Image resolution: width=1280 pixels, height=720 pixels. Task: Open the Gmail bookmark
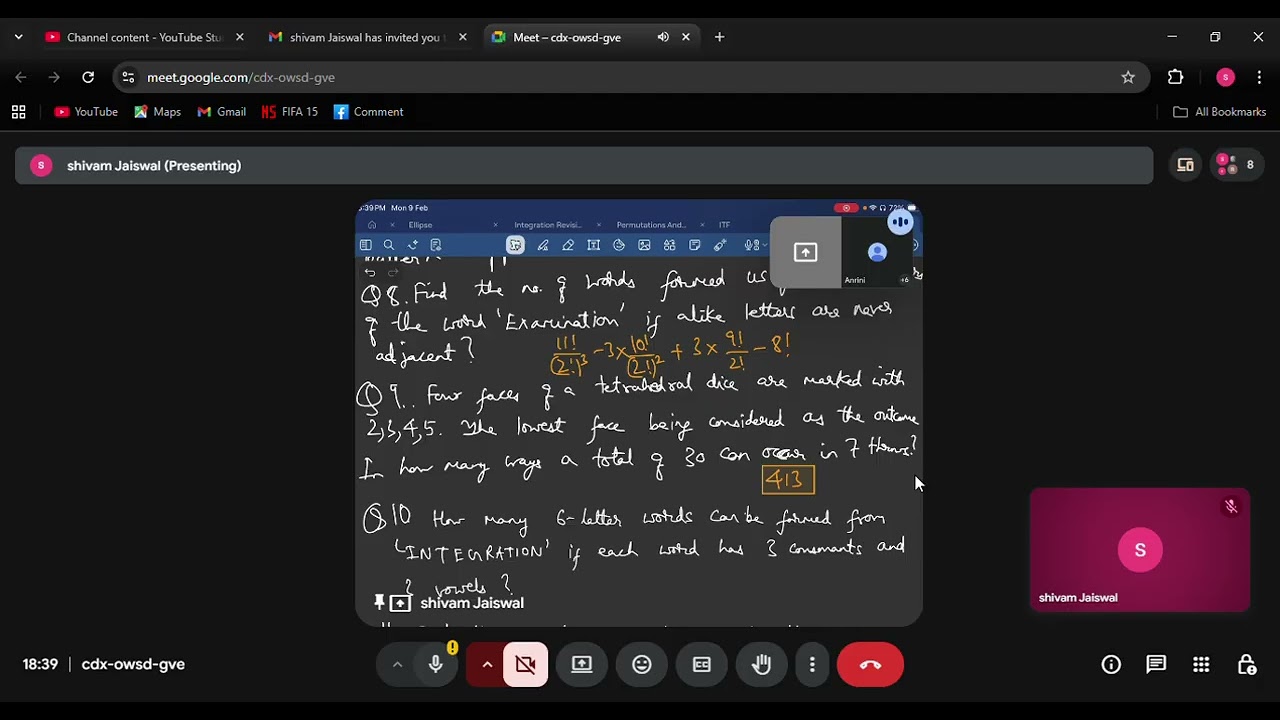click(x=221, y=112)
